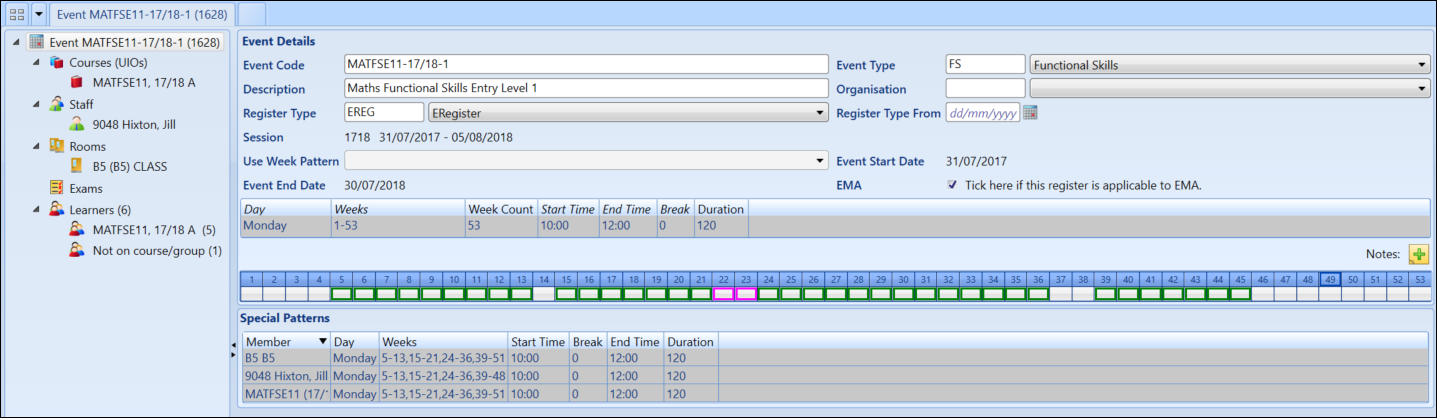Click the Learners (6) people icon

[57, 210]
